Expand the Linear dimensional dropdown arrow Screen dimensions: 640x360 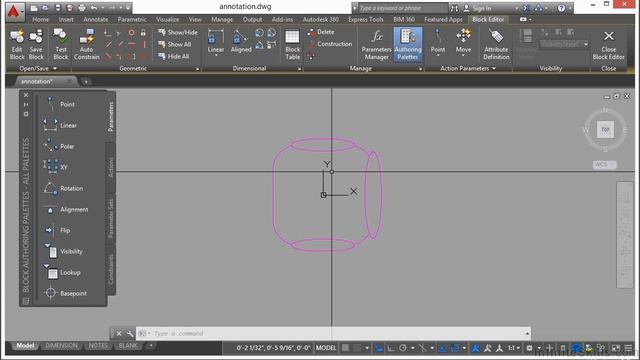click(216, 55)
